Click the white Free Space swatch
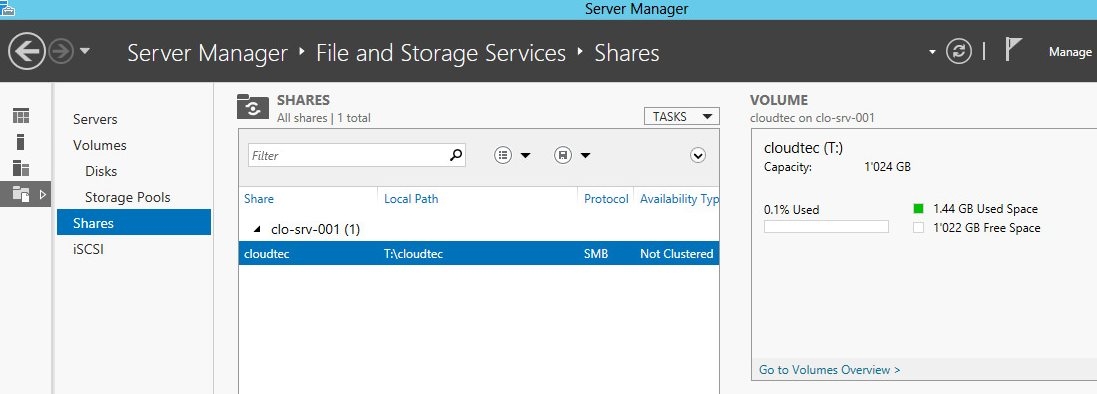 (919, 227)
